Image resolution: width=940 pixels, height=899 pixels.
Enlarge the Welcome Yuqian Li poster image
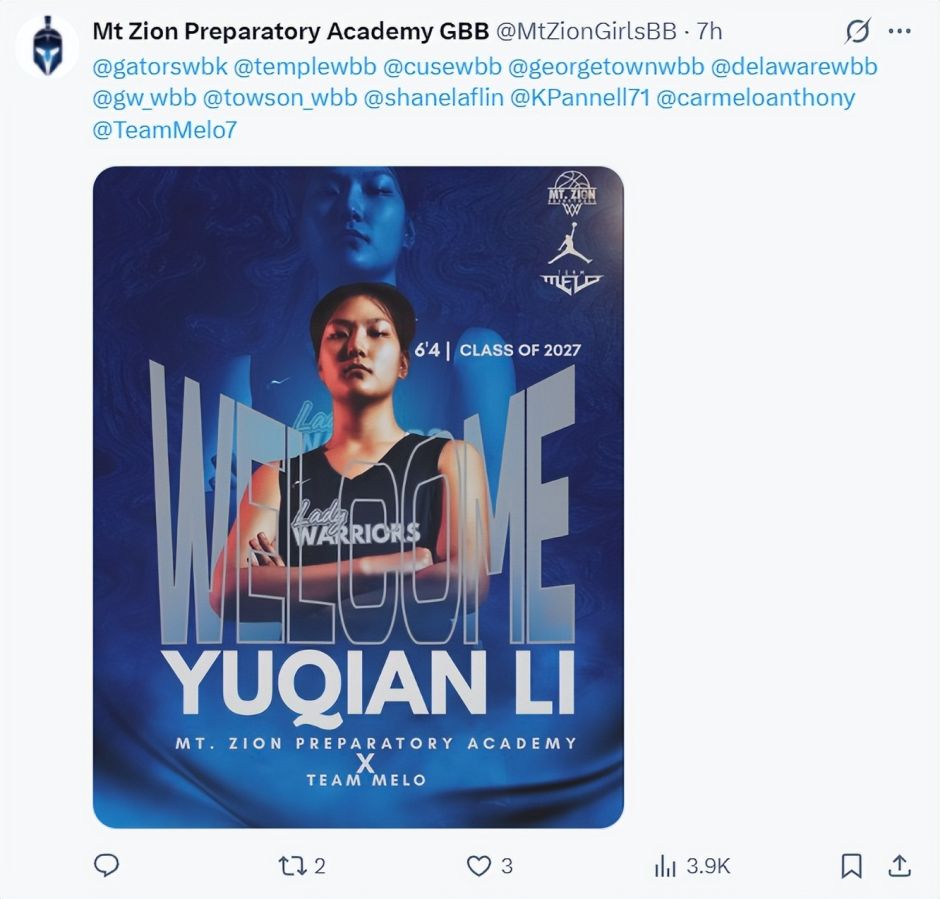click(x=358, y=497)
